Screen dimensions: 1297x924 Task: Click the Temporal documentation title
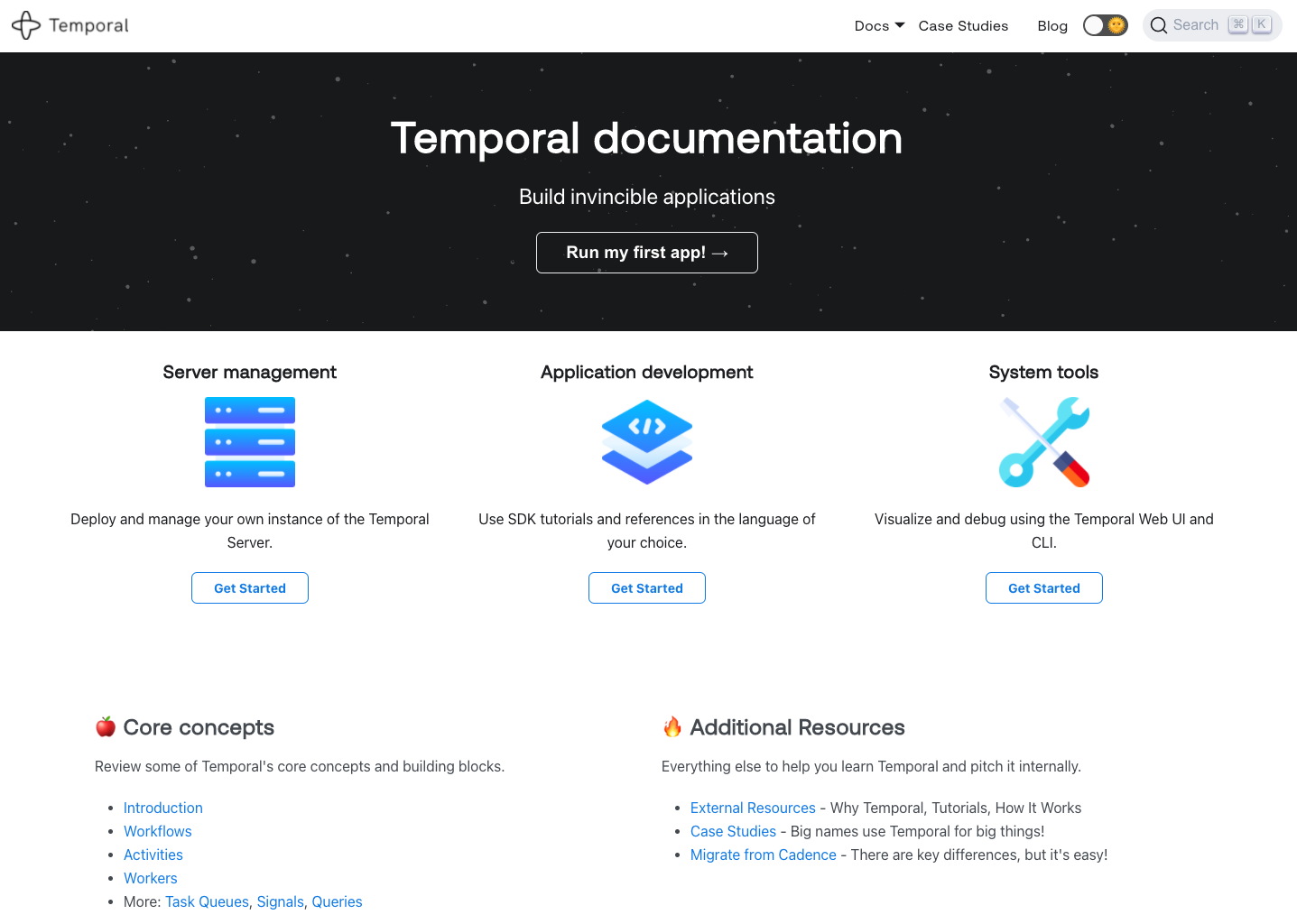(x=647, y=138)
